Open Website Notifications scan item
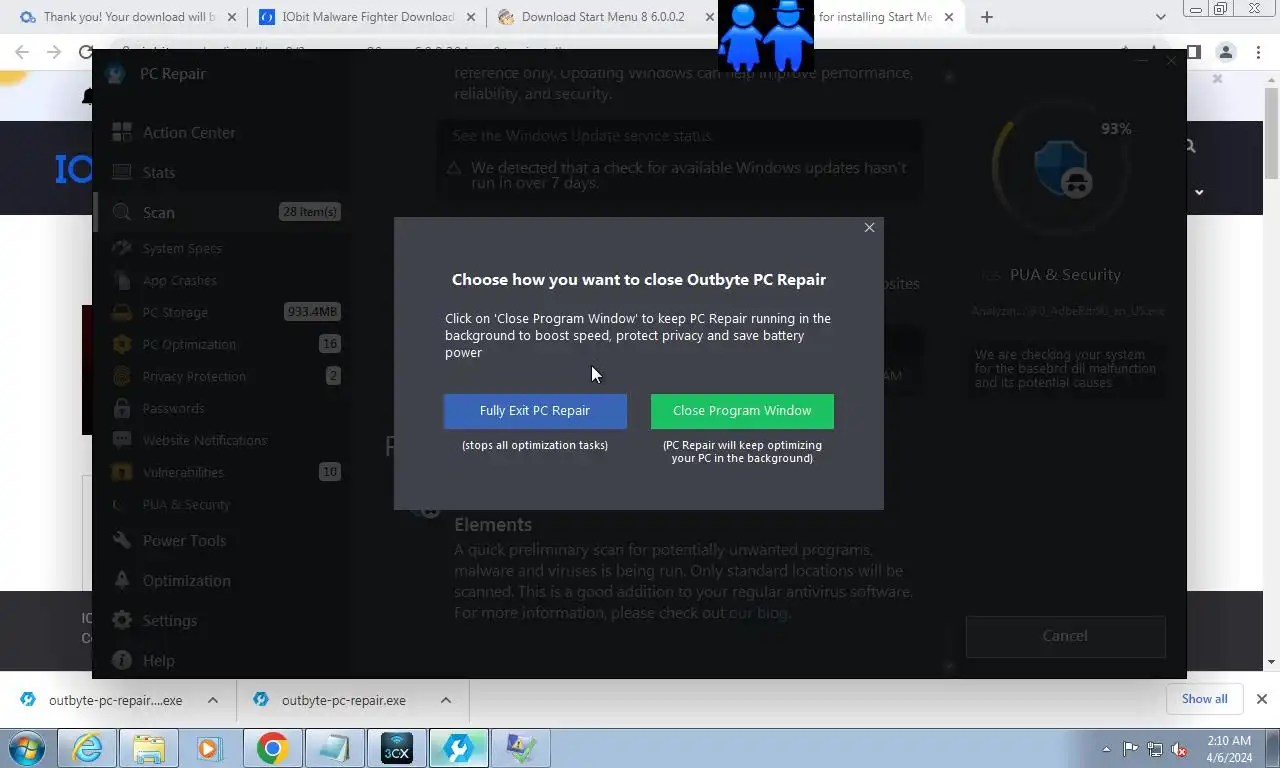Screen dimensions: 1280x768 coord(204,440)
